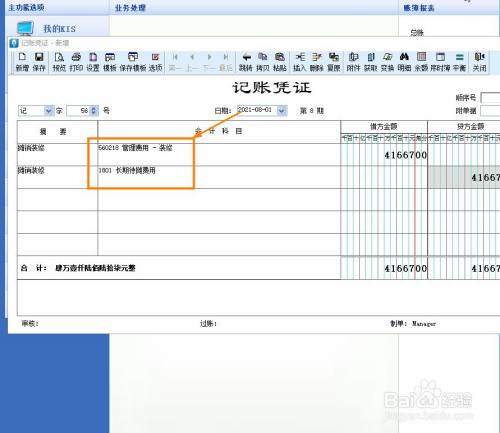Click the second row summary 摊销装修
500x433 pixels.
(31, 170)
